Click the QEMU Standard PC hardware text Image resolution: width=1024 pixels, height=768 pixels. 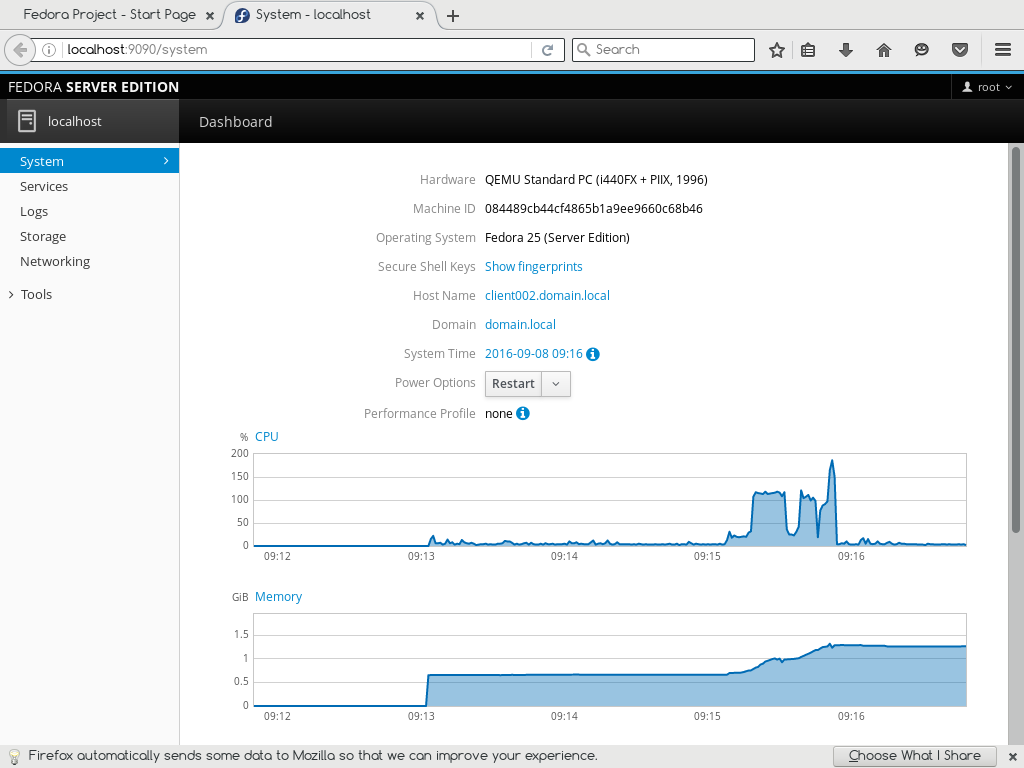coord(596,180)
